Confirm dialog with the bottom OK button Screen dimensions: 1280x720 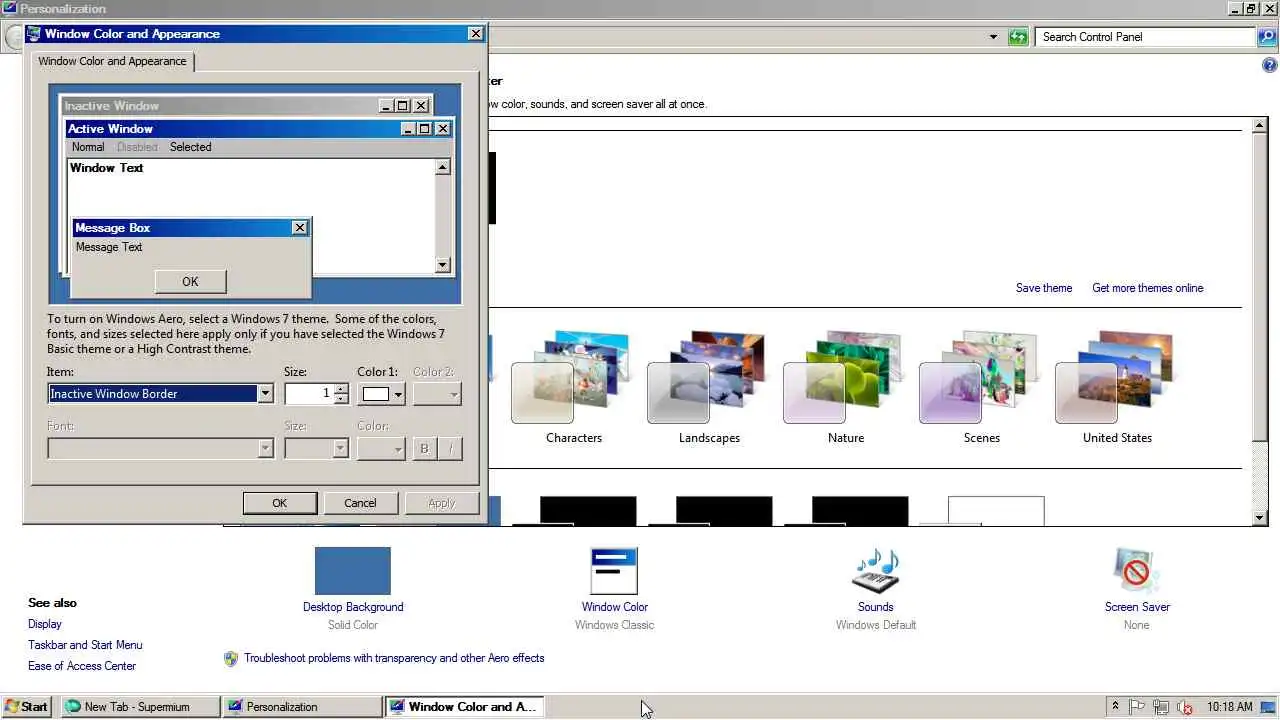click(x=280, y=503)
